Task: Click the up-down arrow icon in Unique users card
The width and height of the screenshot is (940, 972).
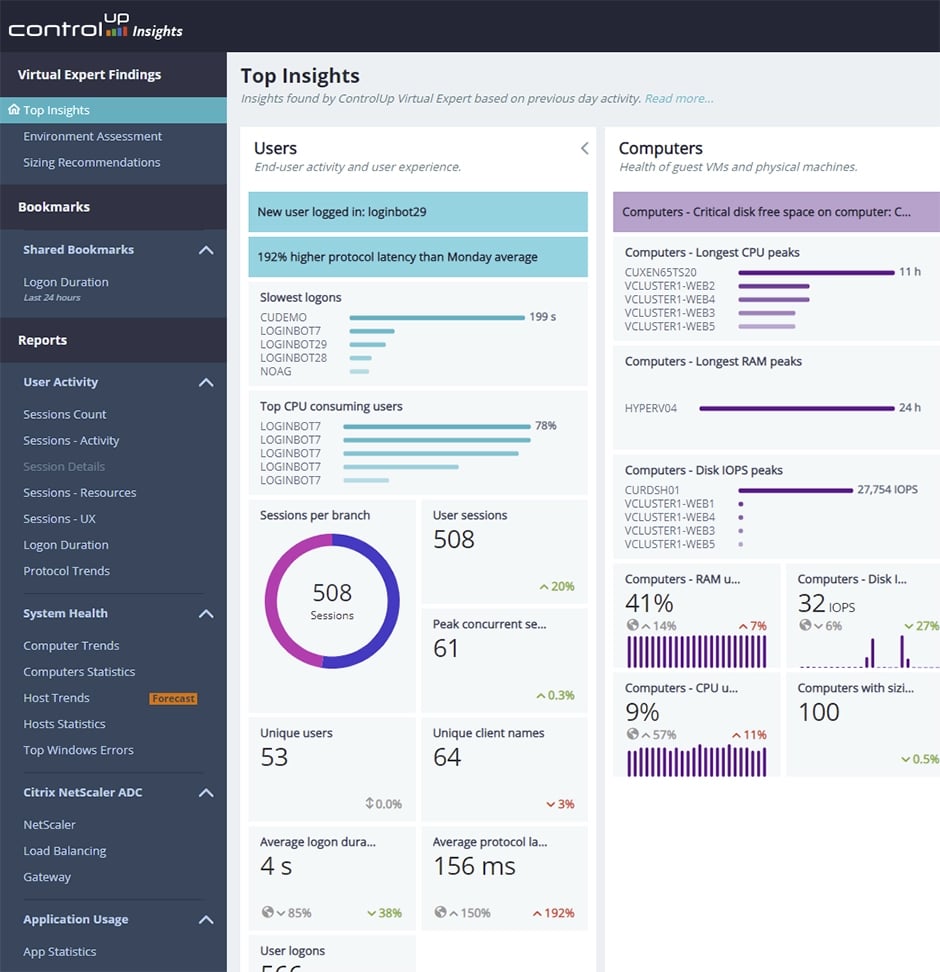Action: pos(370,803)
